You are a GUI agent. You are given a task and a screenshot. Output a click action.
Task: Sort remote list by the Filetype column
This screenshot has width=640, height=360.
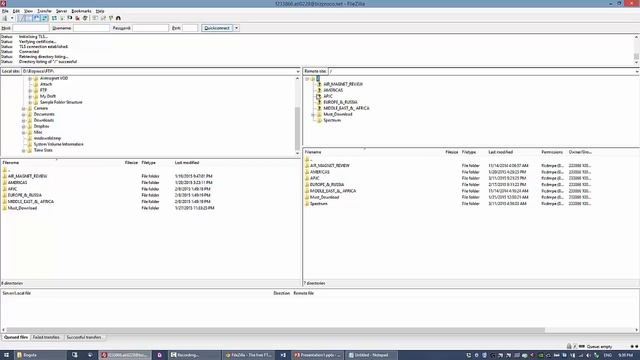pyautogui.click(x=469, y=152)
